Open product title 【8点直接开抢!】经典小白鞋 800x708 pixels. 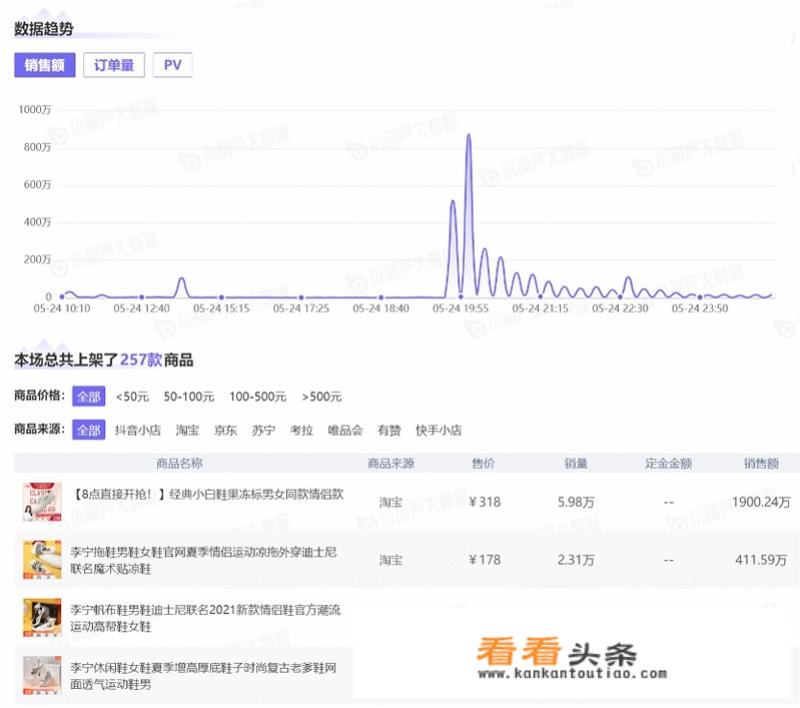[207, 494]
